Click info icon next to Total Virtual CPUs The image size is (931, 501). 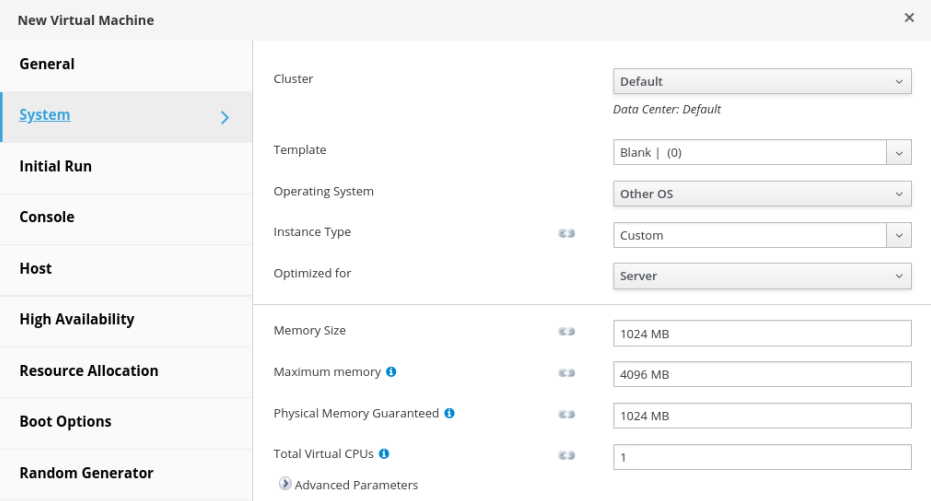pyautogui.click(x=384, y=454)
